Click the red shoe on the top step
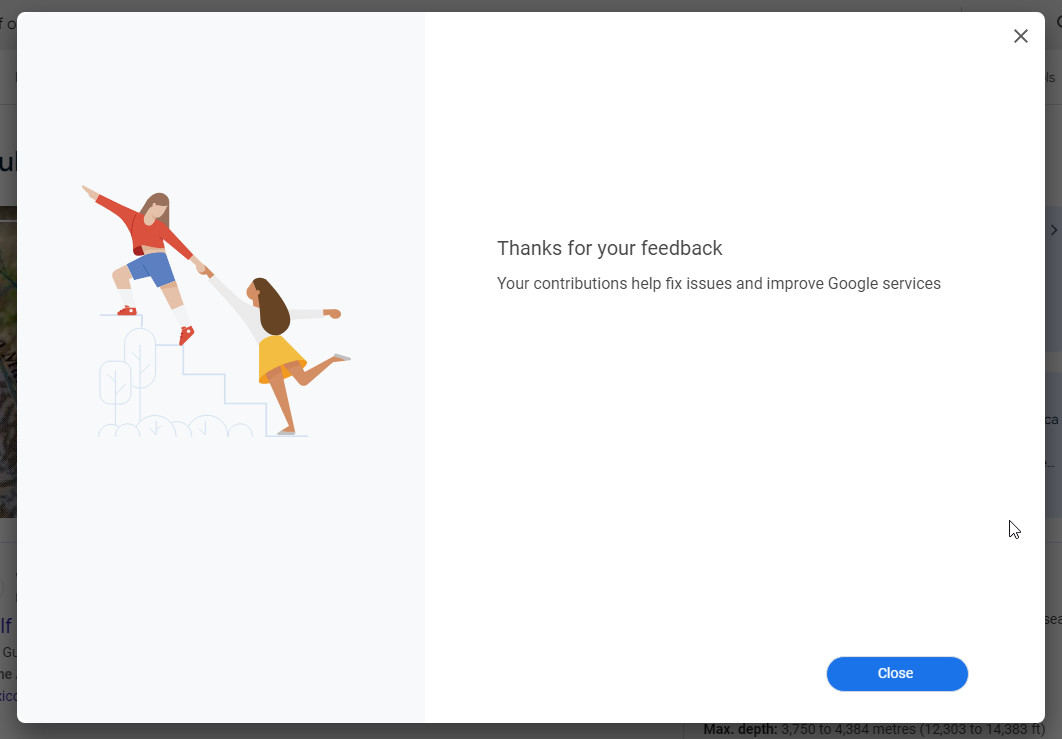Viewport: 1062px width, 739px height. point(127,311)
